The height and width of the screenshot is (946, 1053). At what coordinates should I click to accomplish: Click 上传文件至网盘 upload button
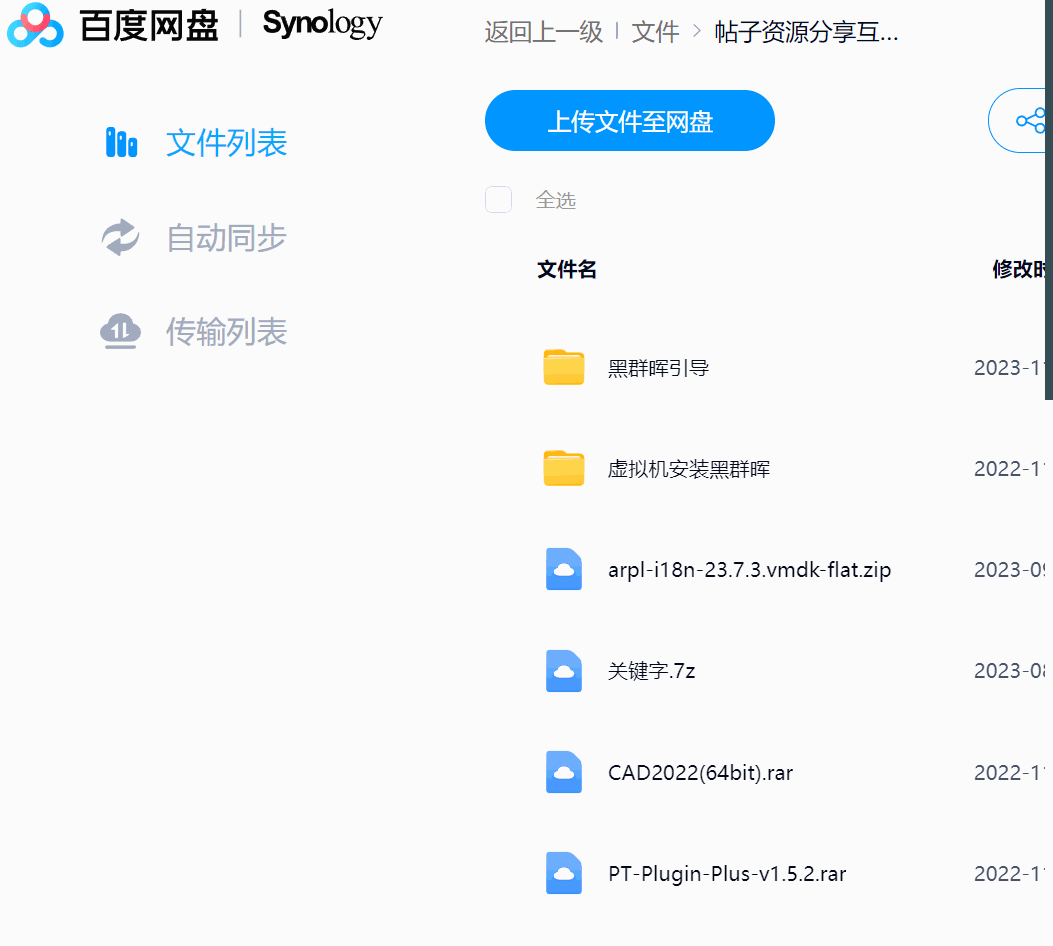click(x=630, y=121)
